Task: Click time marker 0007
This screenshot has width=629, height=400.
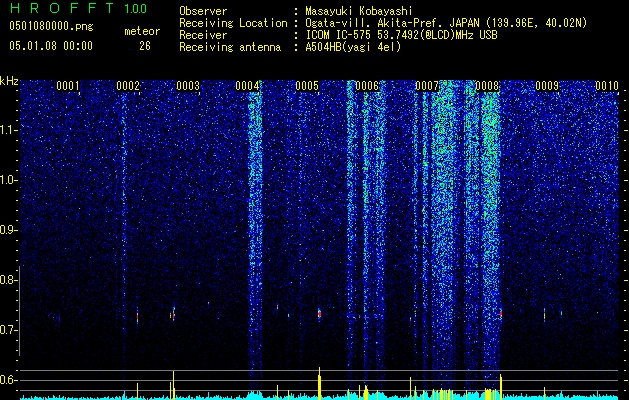Action: click(x=427, y=86)
